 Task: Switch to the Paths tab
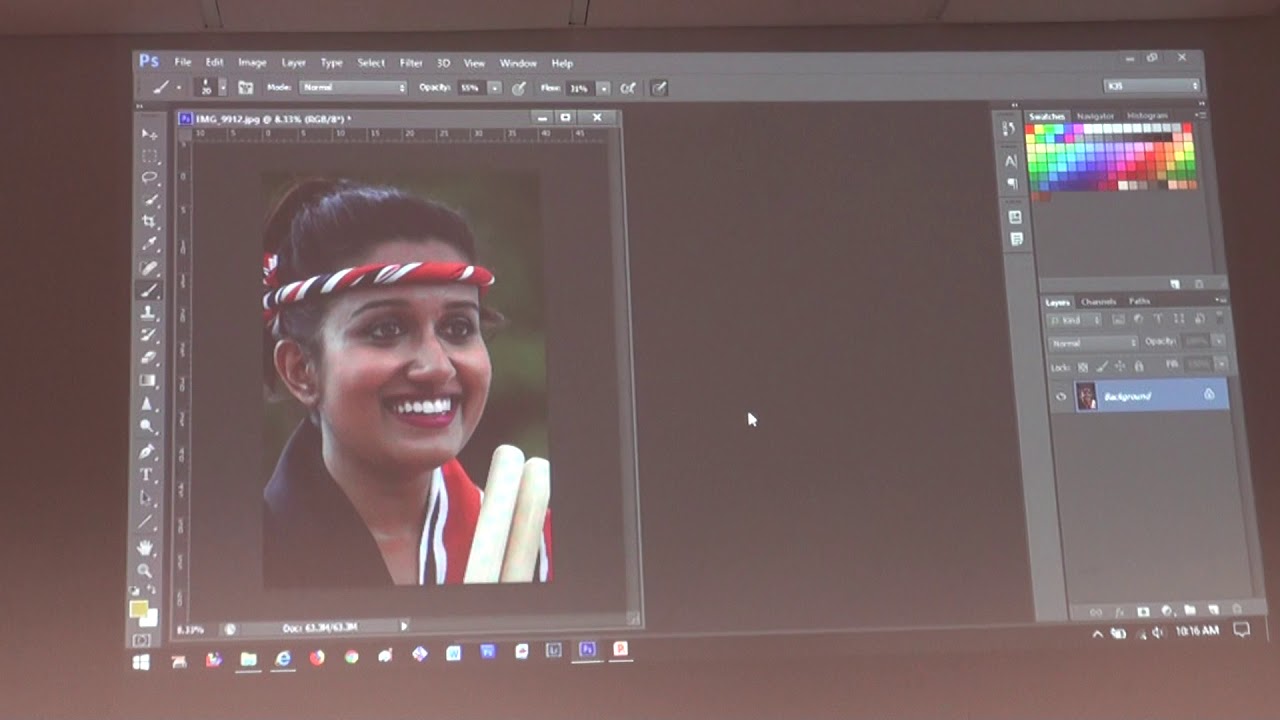1139,301
